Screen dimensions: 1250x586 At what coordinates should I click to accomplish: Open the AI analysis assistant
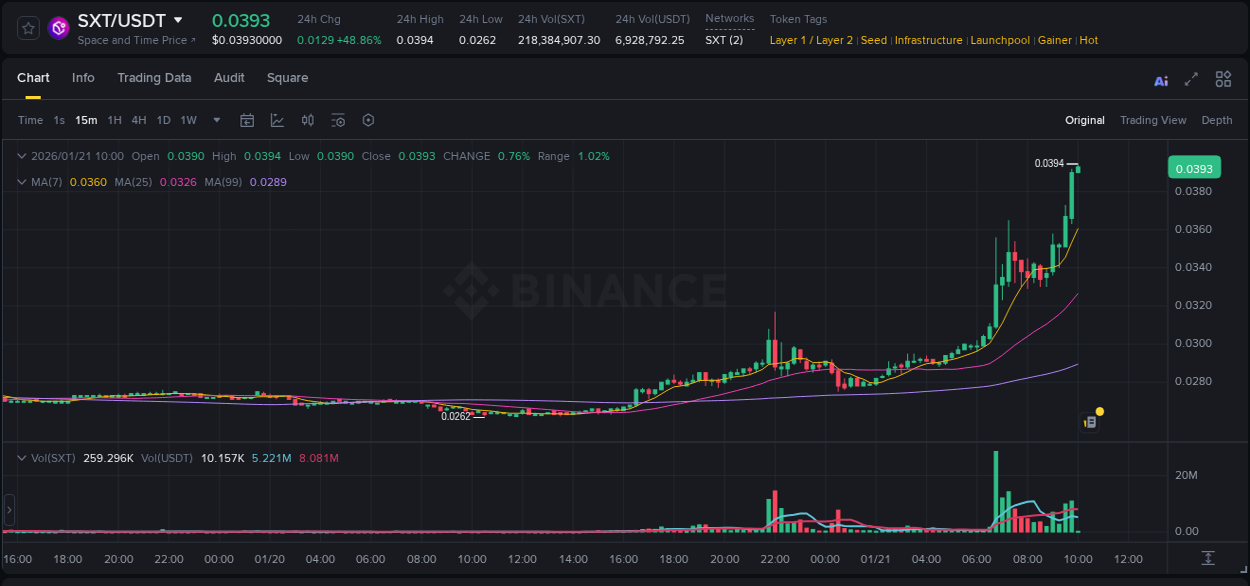click(1161, 79)
